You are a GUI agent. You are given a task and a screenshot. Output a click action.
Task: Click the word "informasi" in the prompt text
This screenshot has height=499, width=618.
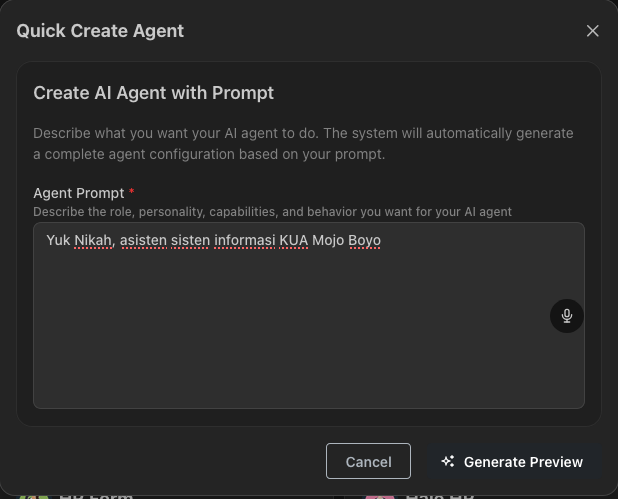(244, 240)
